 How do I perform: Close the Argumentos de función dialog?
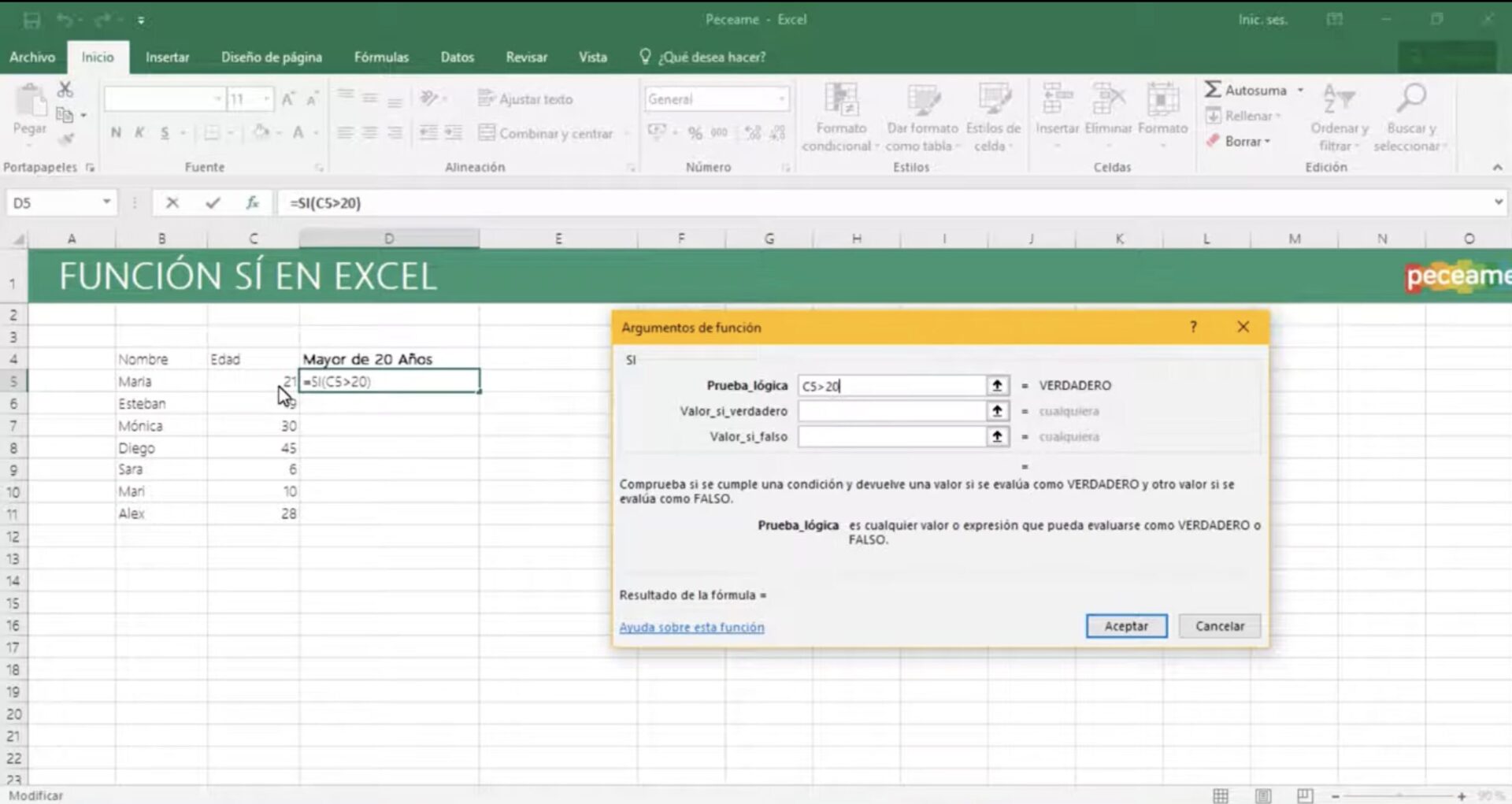click(x=1243, y=327)
